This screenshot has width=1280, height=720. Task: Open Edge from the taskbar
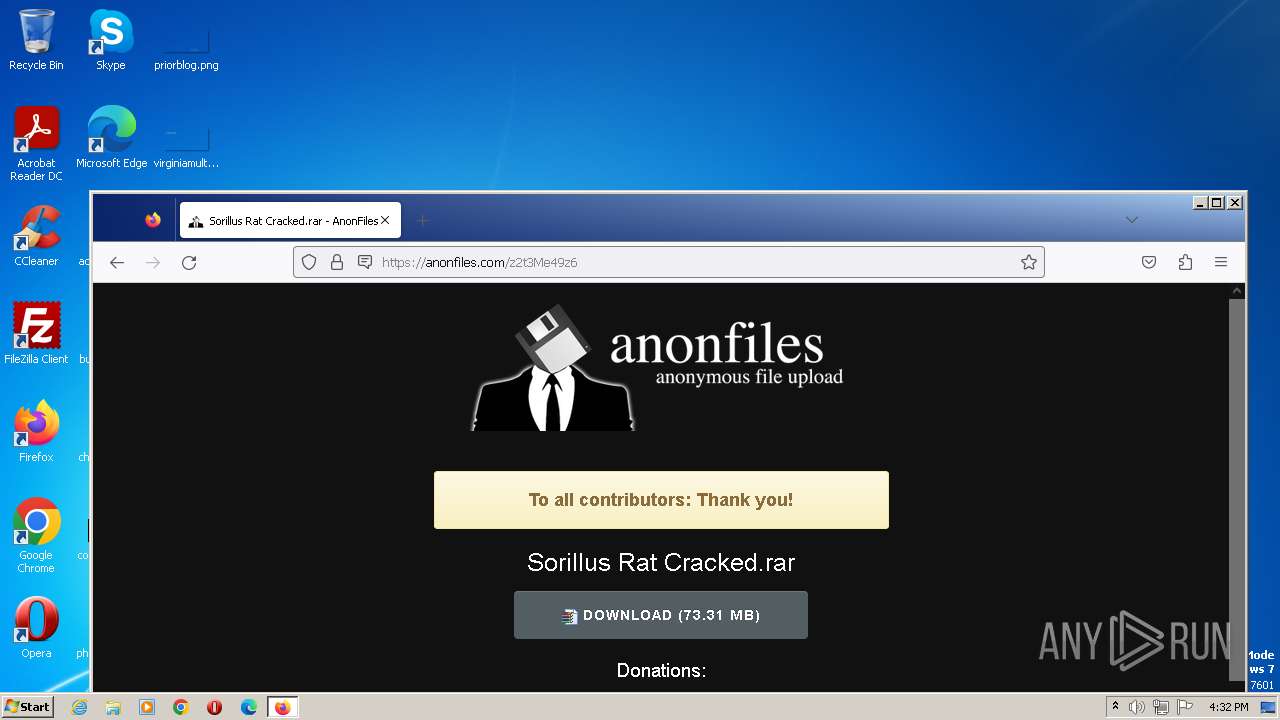[249, 707]
